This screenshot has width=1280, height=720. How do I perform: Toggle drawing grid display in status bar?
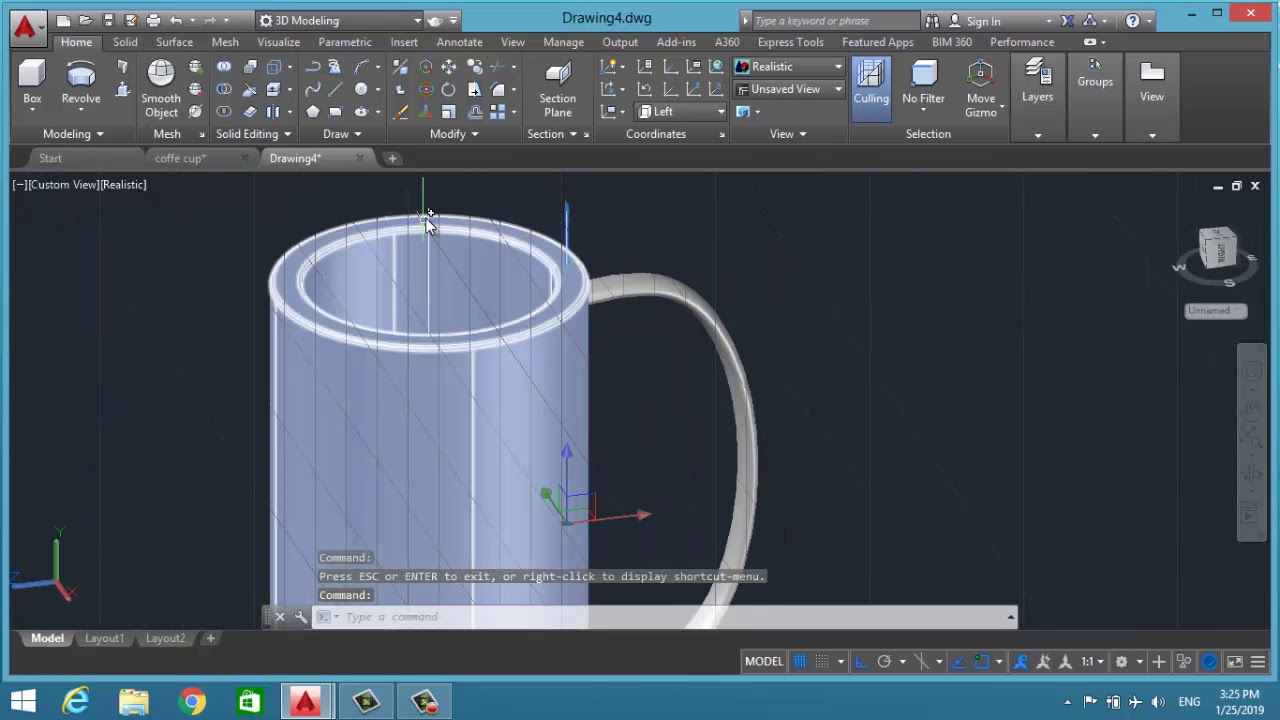pyautogui.click(x=800, y=661)
